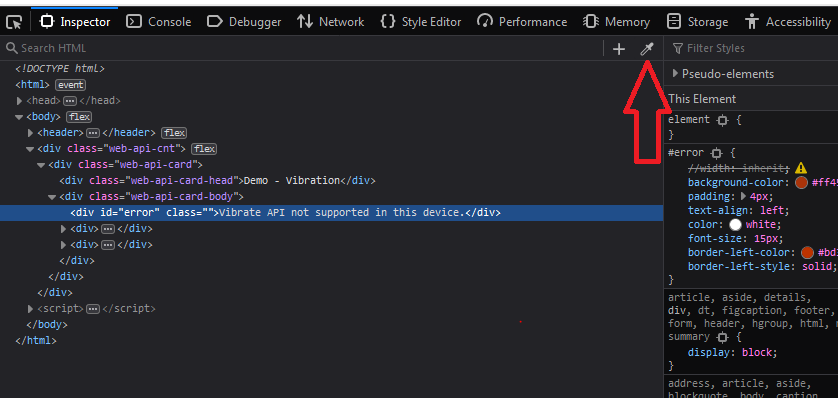Collapse the web-api-card-body div node

coord(52,197)
